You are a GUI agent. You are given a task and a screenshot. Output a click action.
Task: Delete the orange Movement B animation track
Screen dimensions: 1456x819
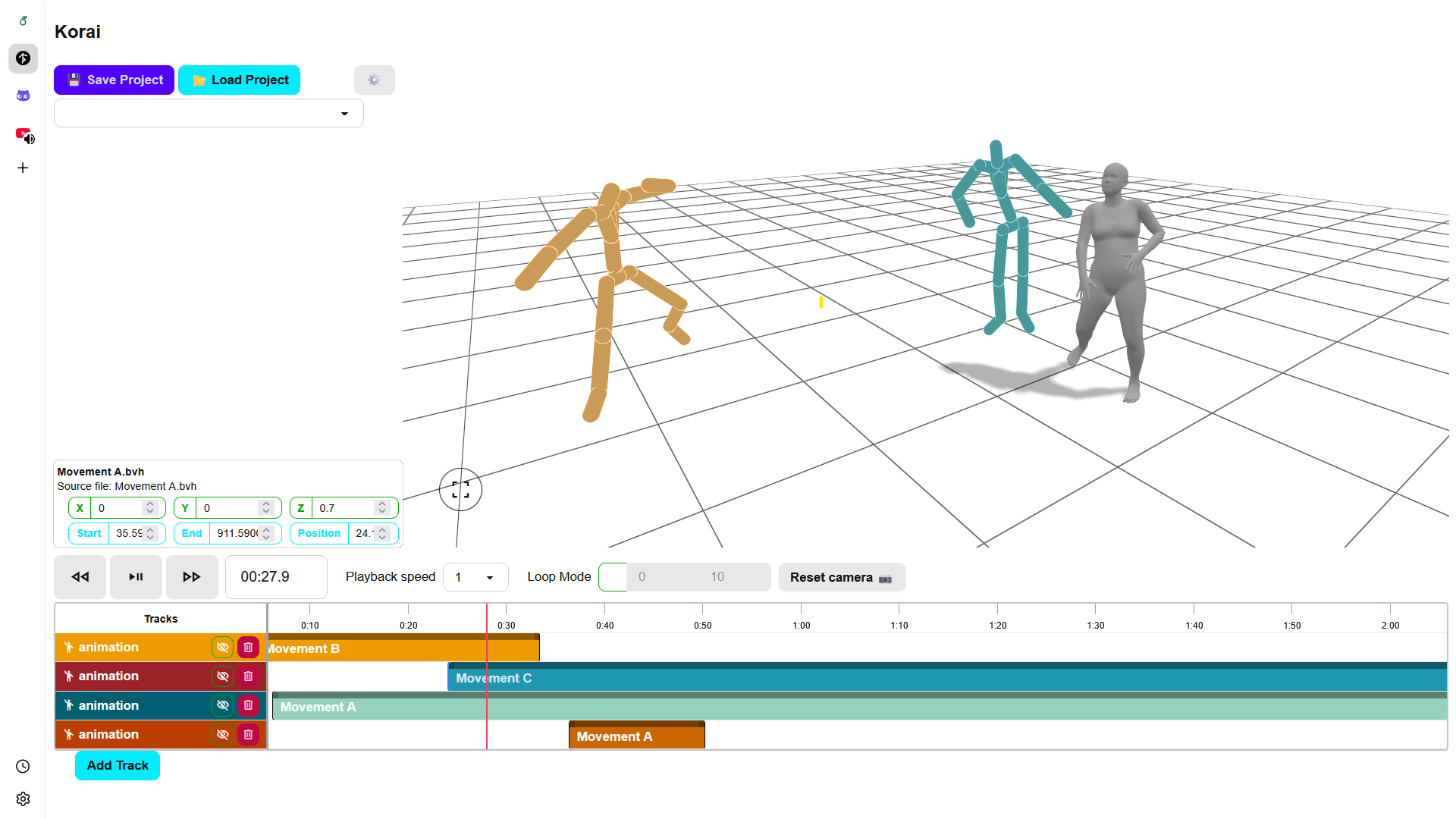pyautogui.click(x=248, y=648)
